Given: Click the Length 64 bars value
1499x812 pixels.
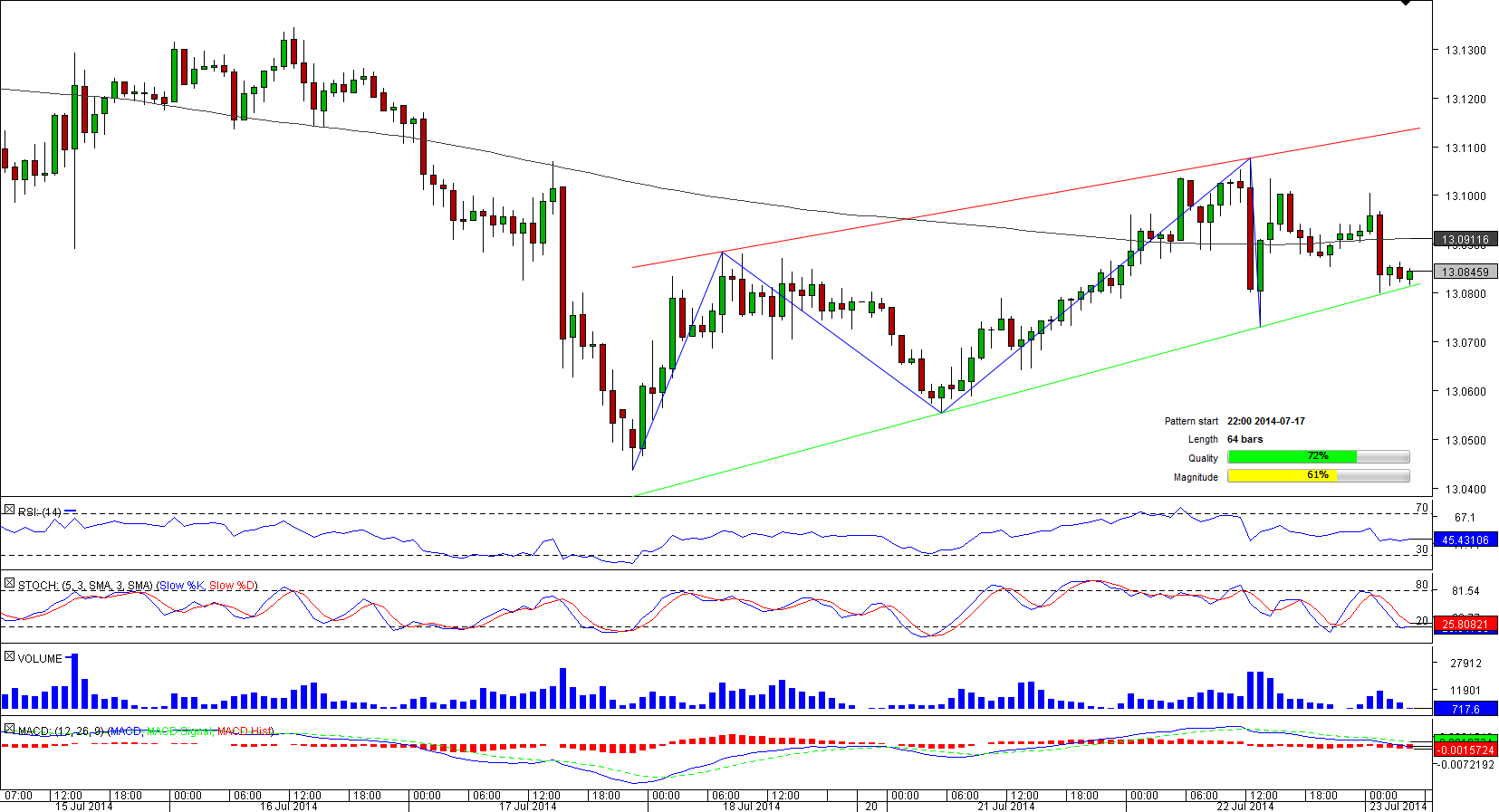Looking at the screenshot, I should (1244, 439).
